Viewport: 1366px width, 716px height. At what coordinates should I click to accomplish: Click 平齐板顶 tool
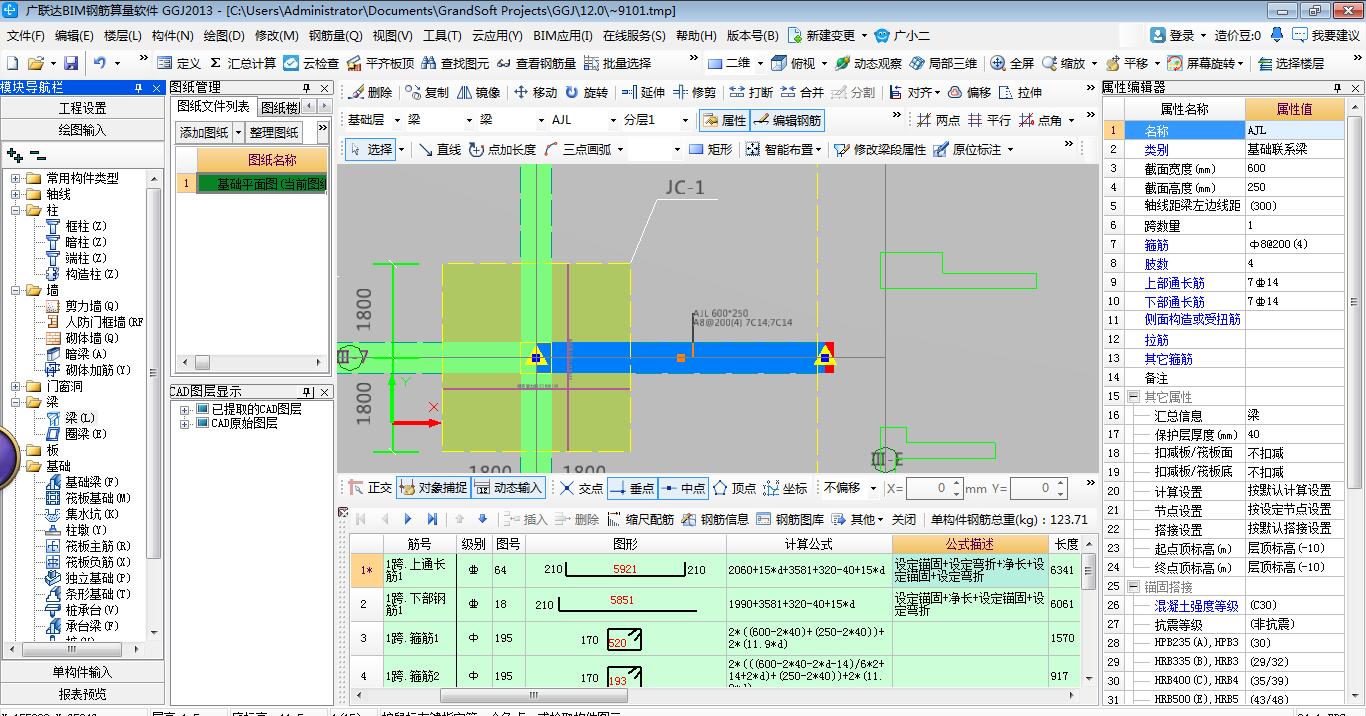pyautogui.click(x=380, y=63)
